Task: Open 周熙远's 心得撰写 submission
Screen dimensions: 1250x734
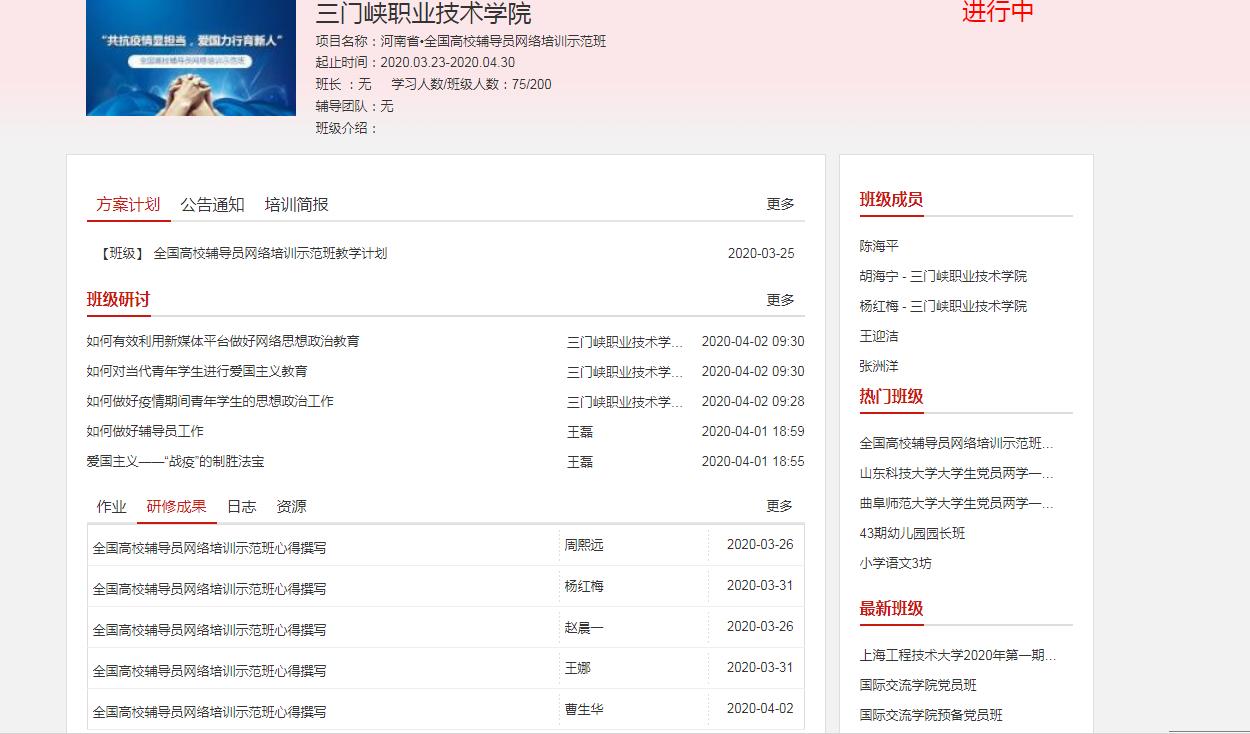Action: click(x=209, y=548)
